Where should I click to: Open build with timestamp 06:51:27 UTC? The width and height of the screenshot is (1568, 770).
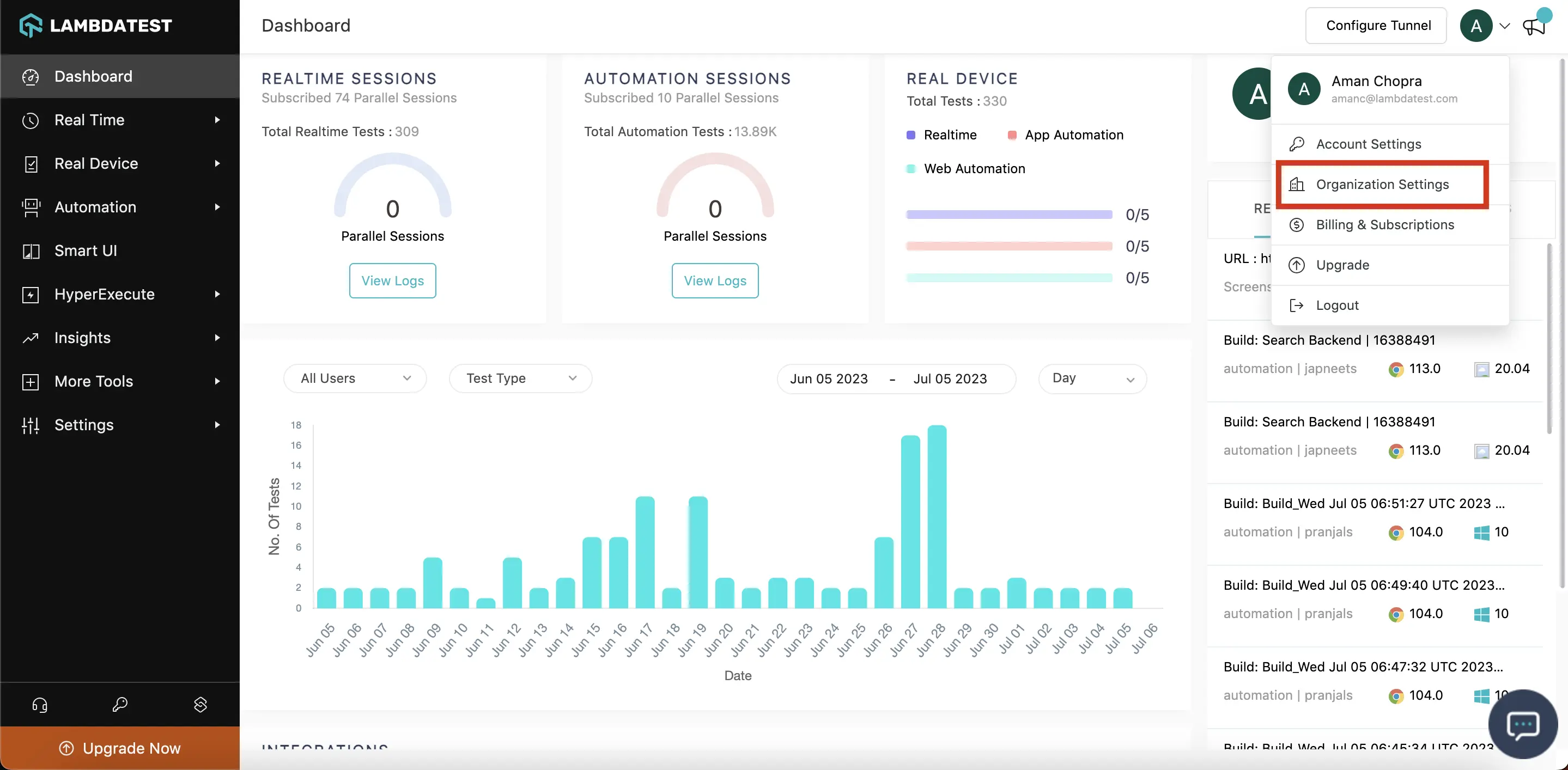(1364, 504)
